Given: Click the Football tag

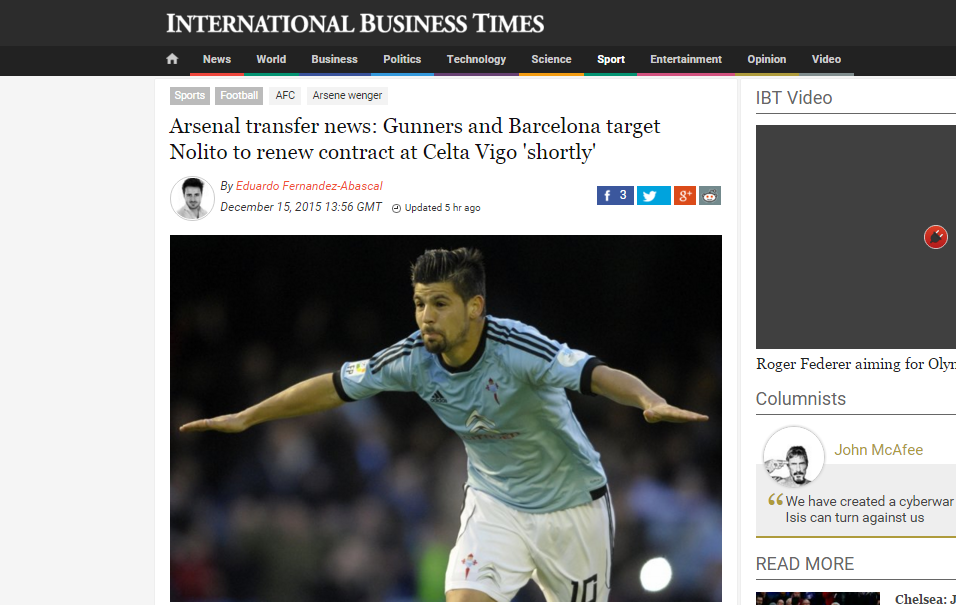Looking at the screenshot, I should [239, 96].
